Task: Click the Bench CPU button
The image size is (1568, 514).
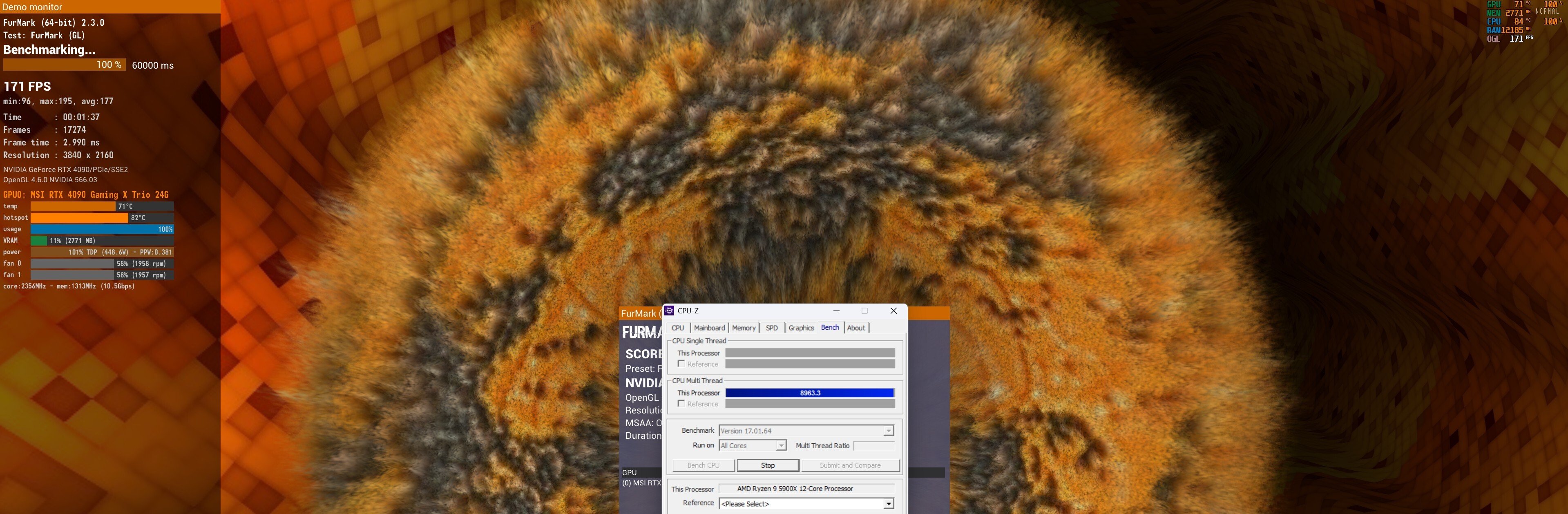Action: pos(703,465)
